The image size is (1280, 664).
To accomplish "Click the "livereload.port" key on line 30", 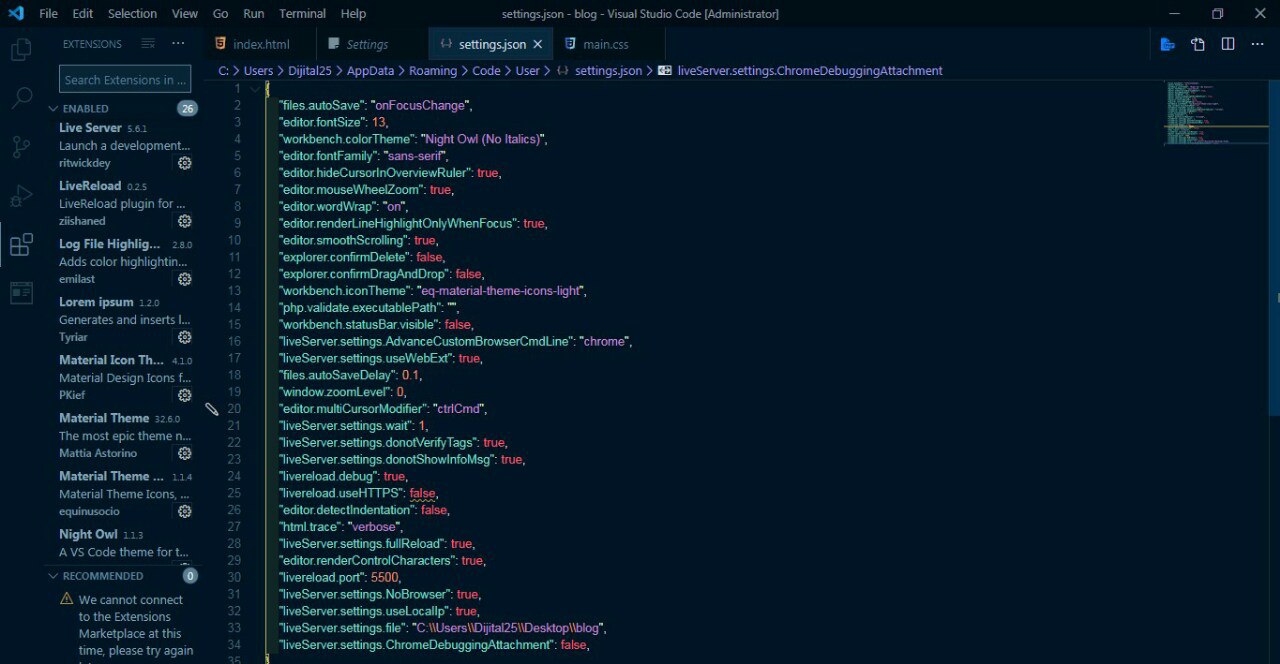I will click(x=321, y=578).
